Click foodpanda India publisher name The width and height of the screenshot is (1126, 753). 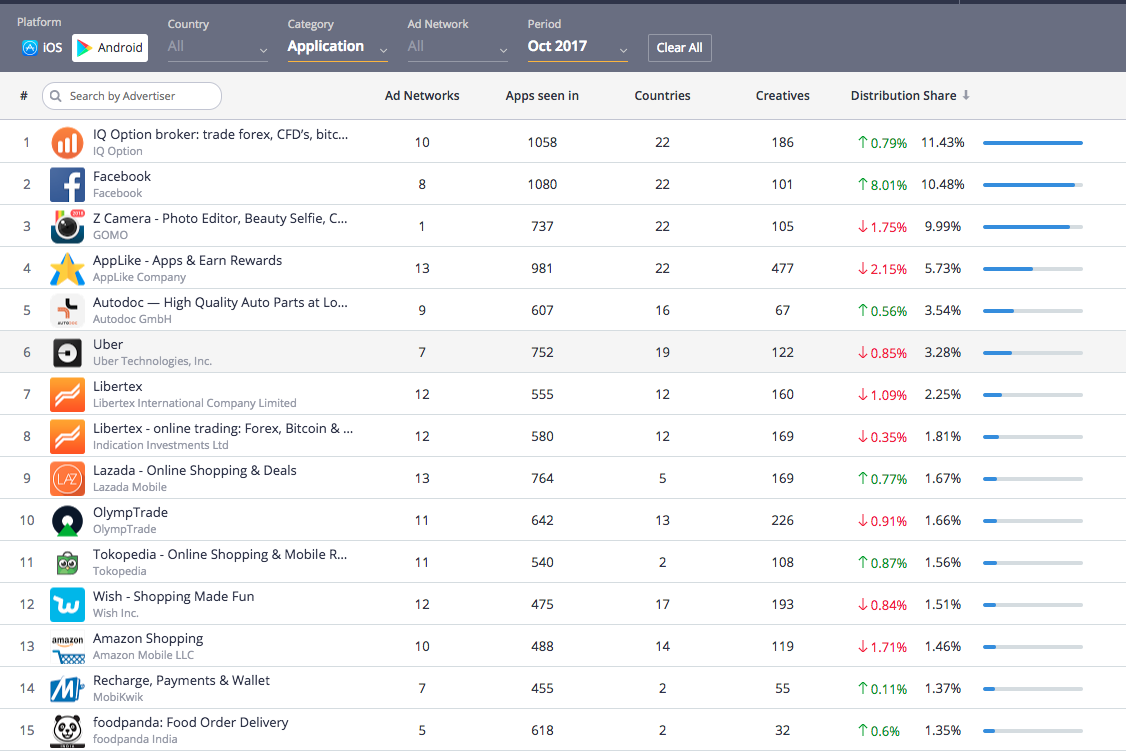coord(135,739)
